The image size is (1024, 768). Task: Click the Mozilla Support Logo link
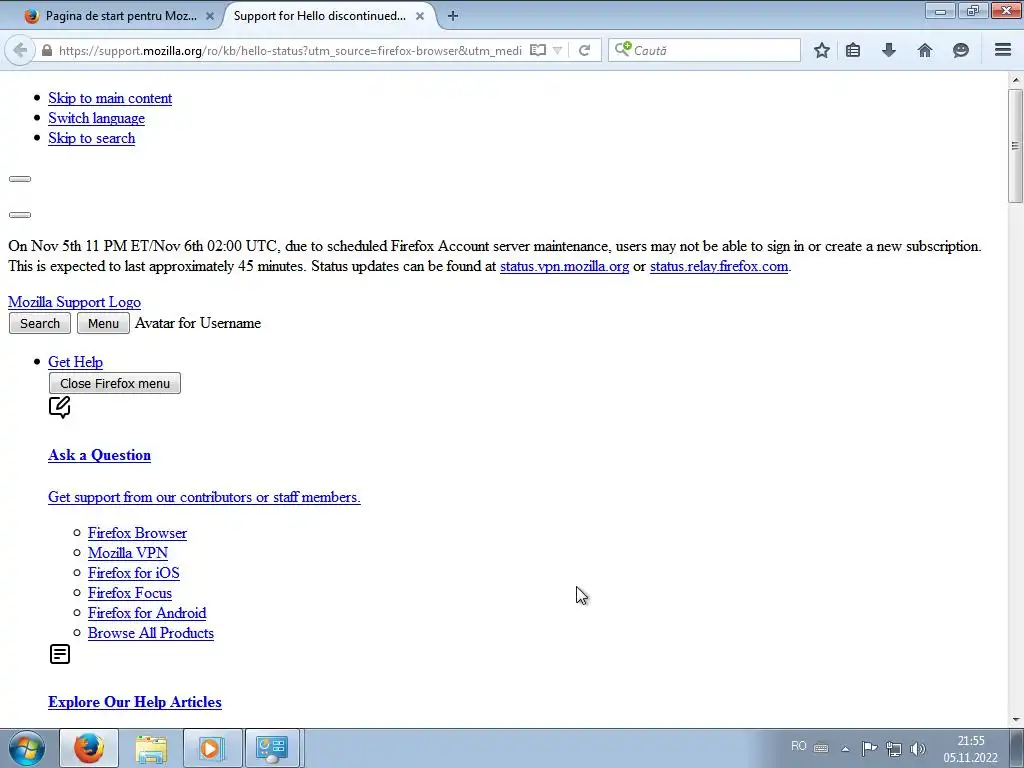coord(74,302)
